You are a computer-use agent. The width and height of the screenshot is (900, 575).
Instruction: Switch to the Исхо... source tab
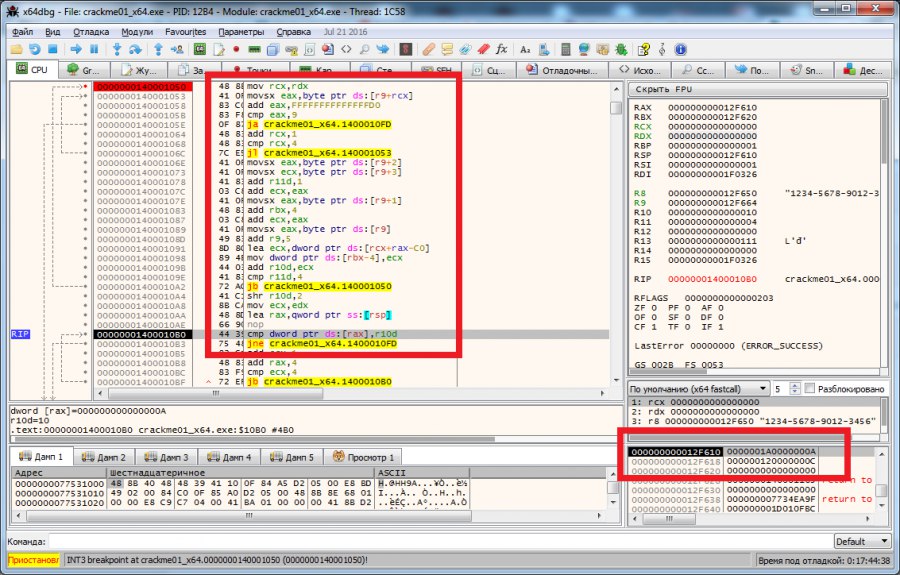click(639, 70)
